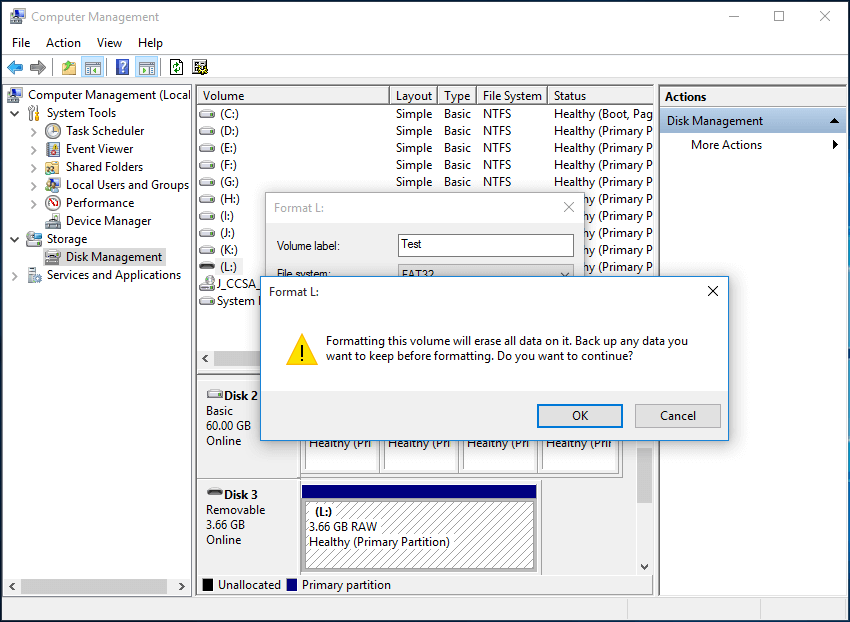The height and width of the screenshot is (622, 850).
Task: Open the View menu
Action: (x=109, y=42)
